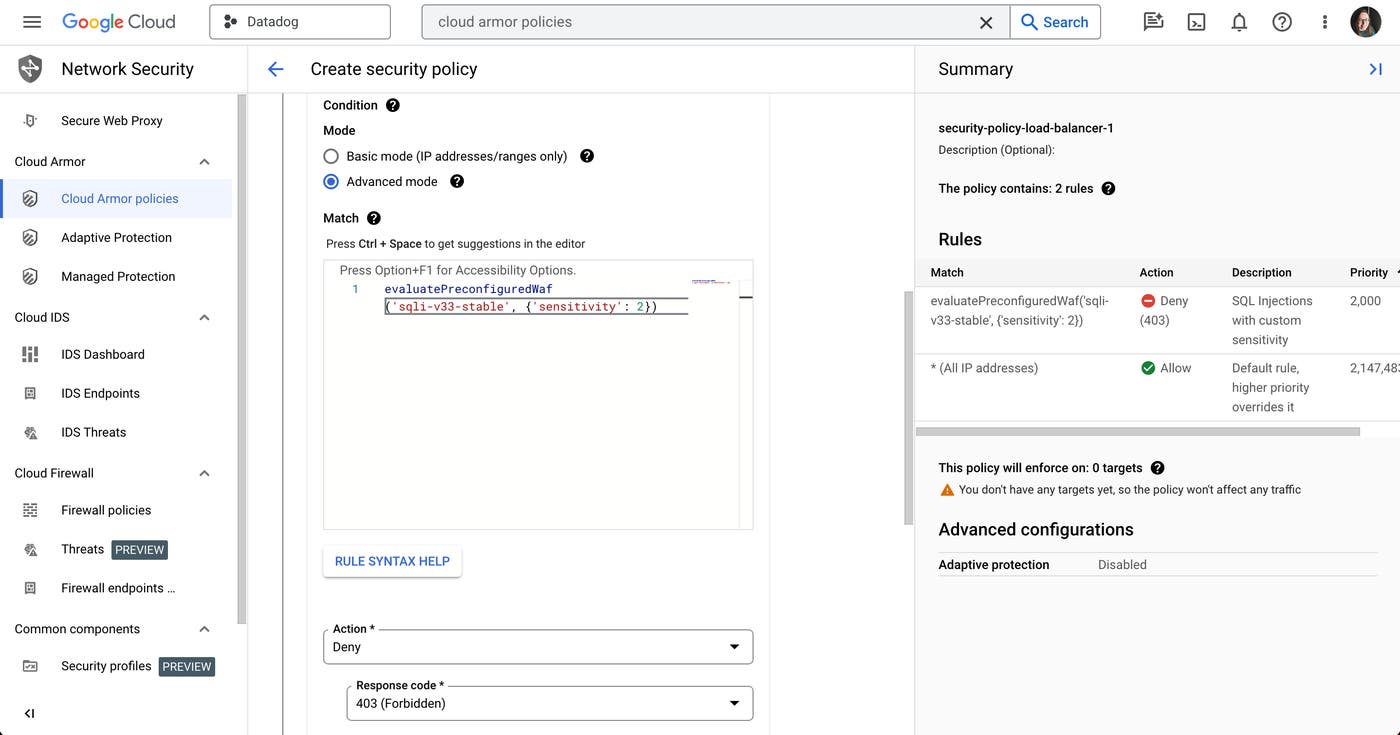1400x735 pixels.
Task: Collapse the Cloud Armor section
Action: tap(204, 162)
